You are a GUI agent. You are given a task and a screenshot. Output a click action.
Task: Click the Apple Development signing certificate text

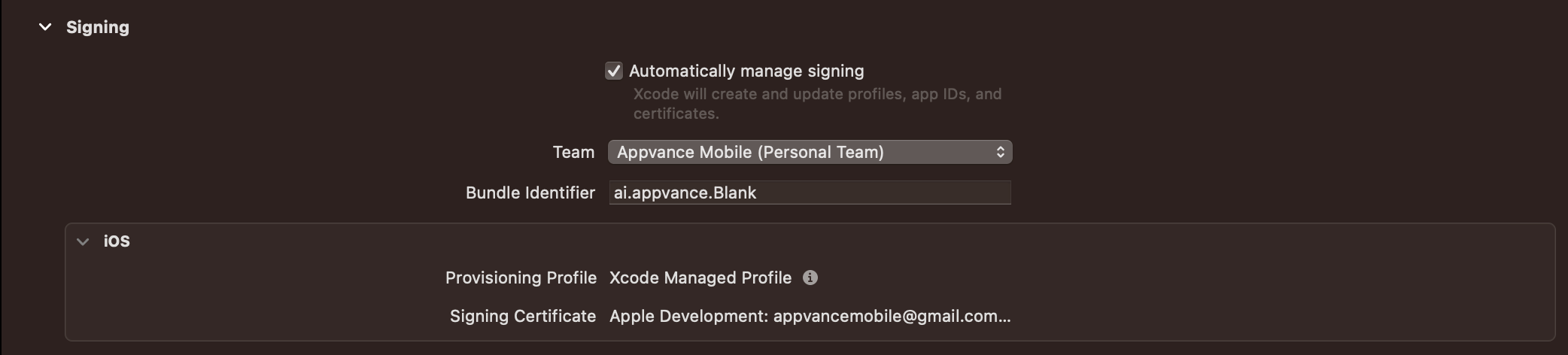tap(810, 316)
